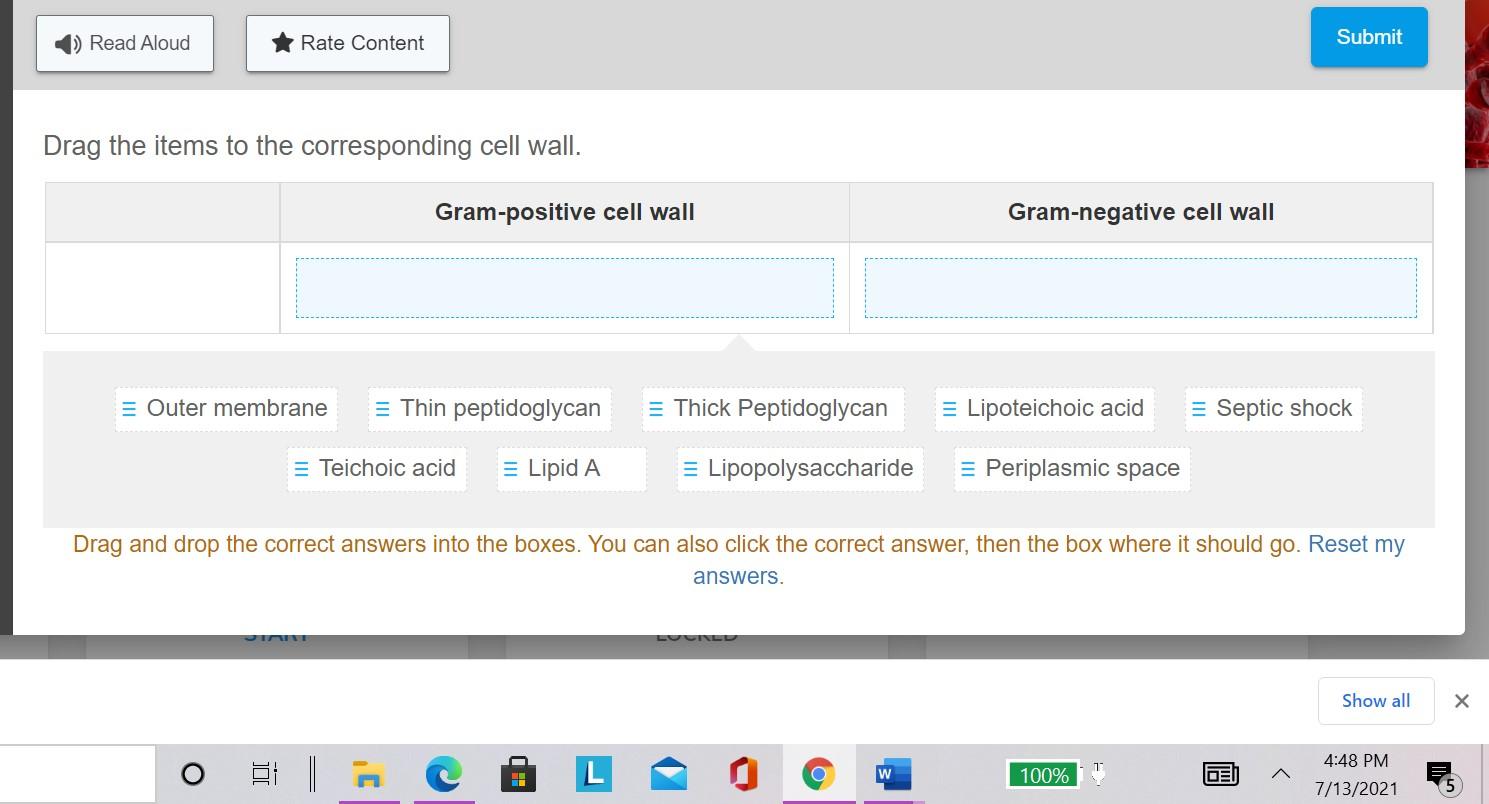This screenshot has width=1489, height=804.
Task: Click the drag handle beside Periplasmic space
Action: [967, 468]
